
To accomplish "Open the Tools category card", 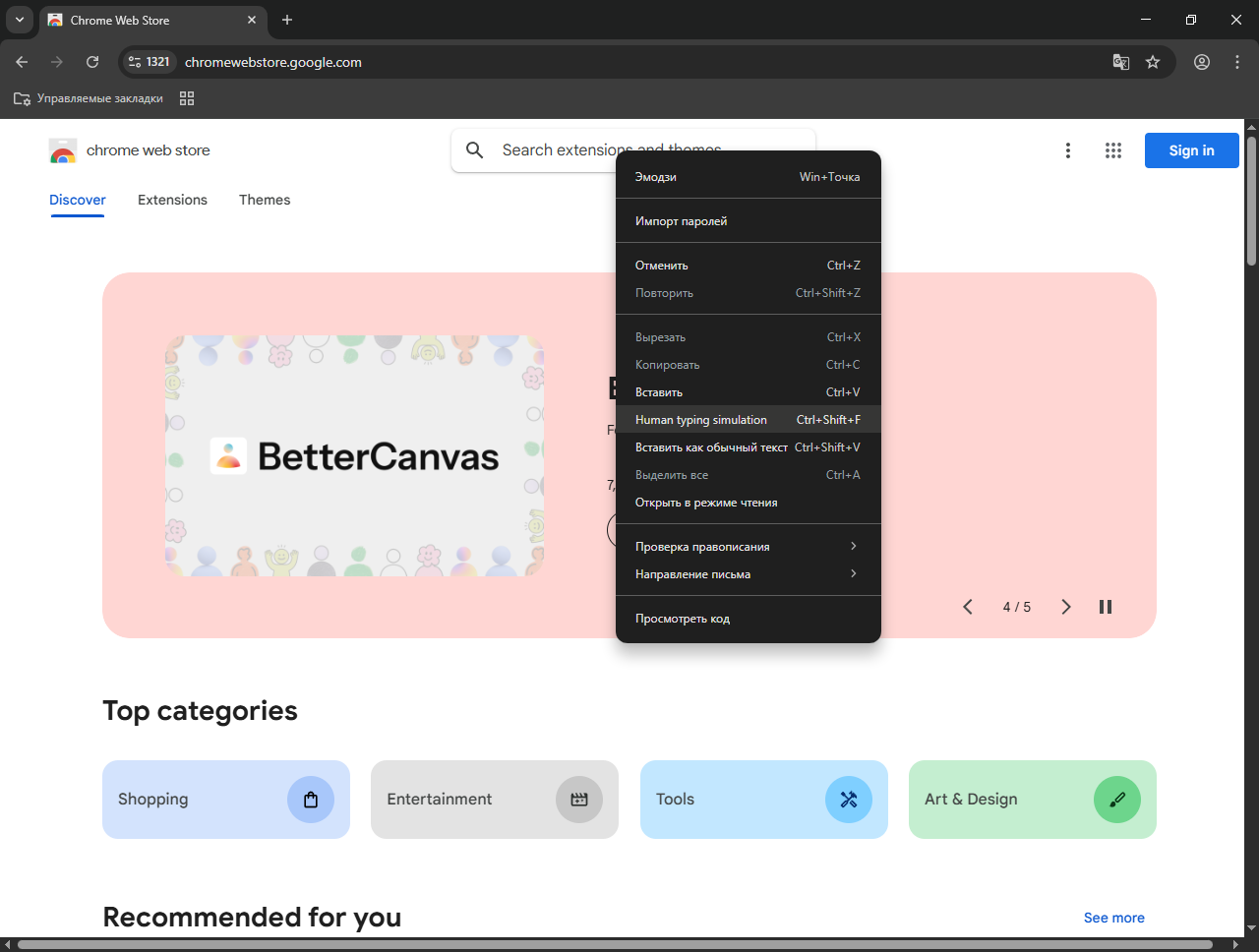I will (764, 800).
